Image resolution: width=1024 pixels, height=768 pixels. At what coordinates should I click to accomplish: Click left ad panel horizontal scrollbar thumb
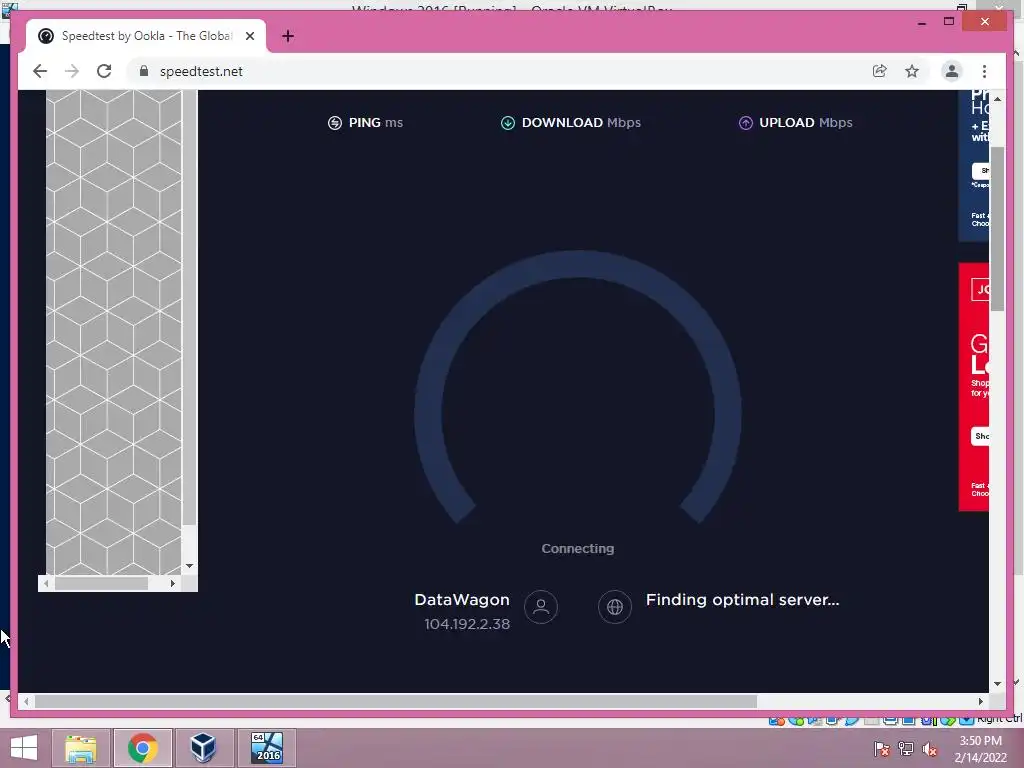pos(101,583)
